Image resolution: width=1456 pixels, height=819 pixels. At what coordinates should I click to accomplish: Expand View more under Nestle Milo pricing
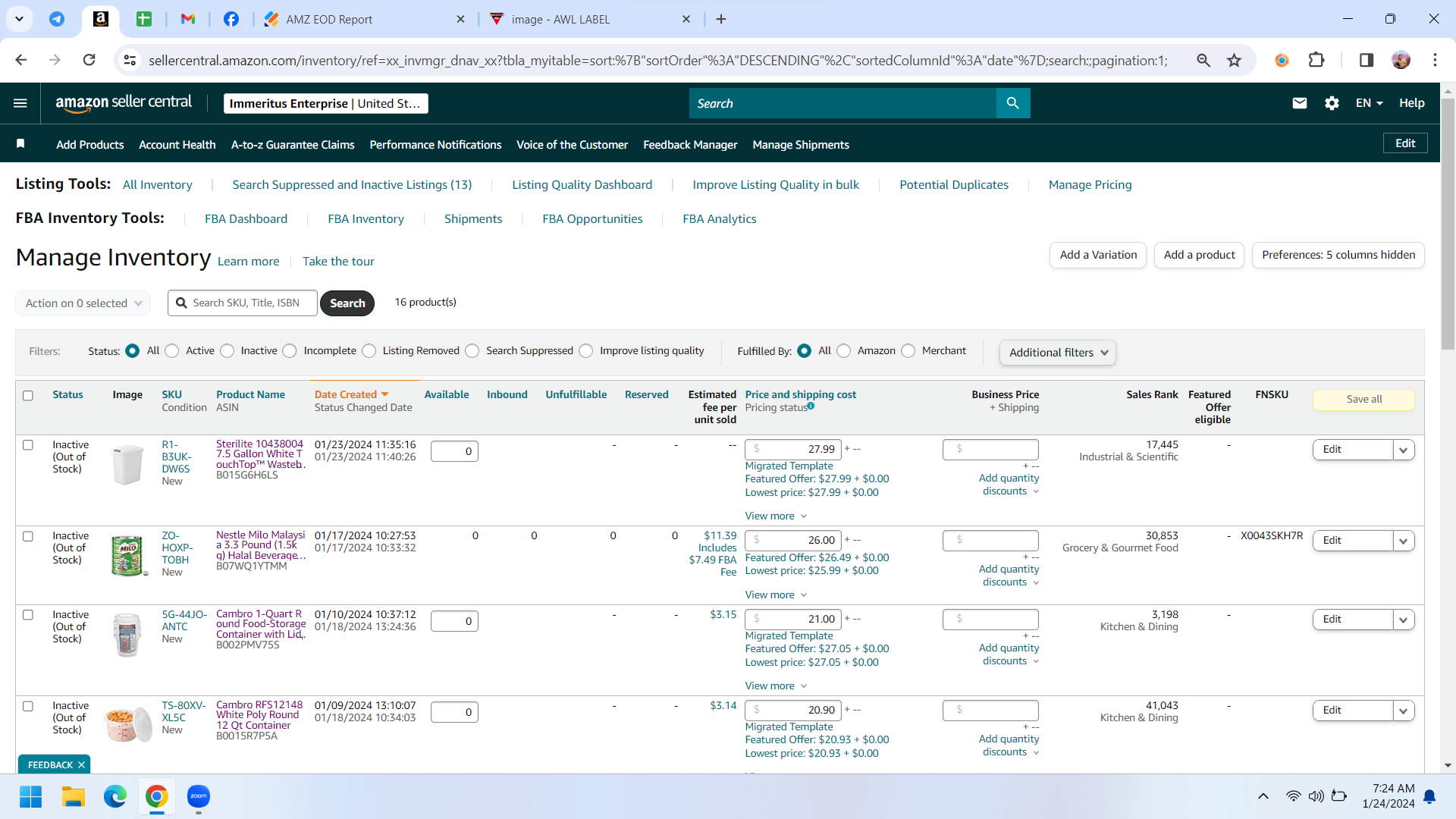[776, 595]
